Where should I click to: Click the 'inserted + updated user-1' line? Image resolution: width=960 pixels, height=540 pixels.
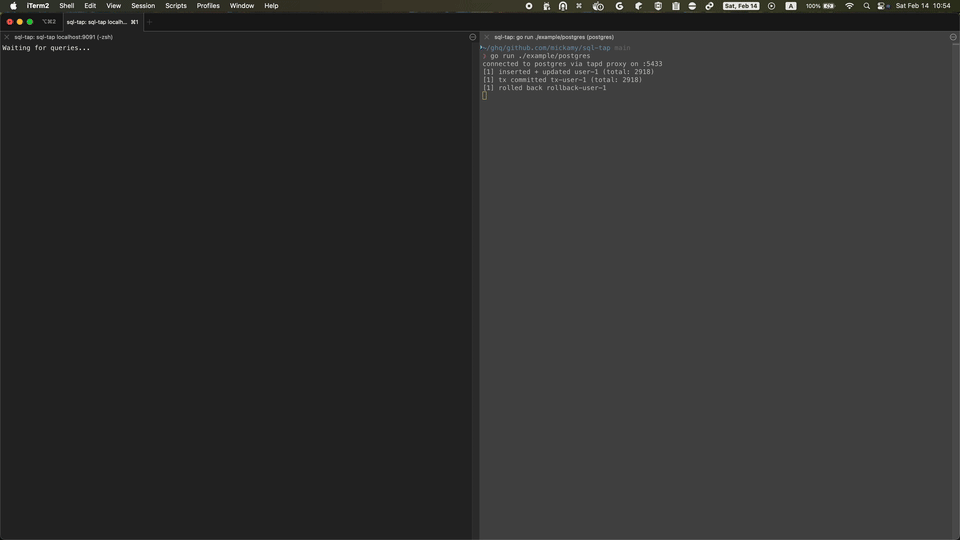(x=568, y=72)
